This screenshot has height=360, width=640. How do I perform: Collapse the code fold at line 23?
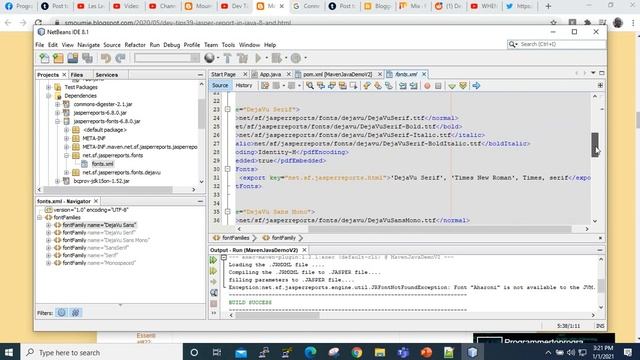click(227, 109)
